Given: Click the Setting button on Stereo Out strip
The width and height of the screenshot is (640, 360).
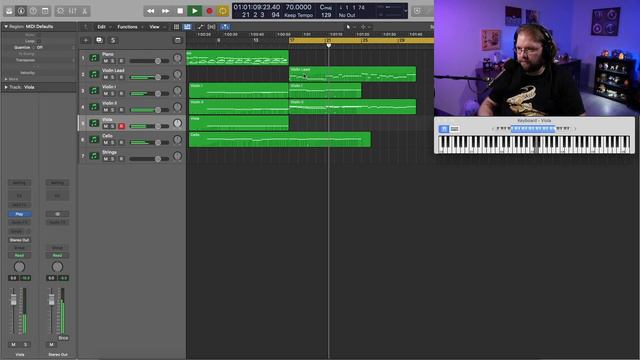Looking at the screenshot, I should [x=57, y=183].
